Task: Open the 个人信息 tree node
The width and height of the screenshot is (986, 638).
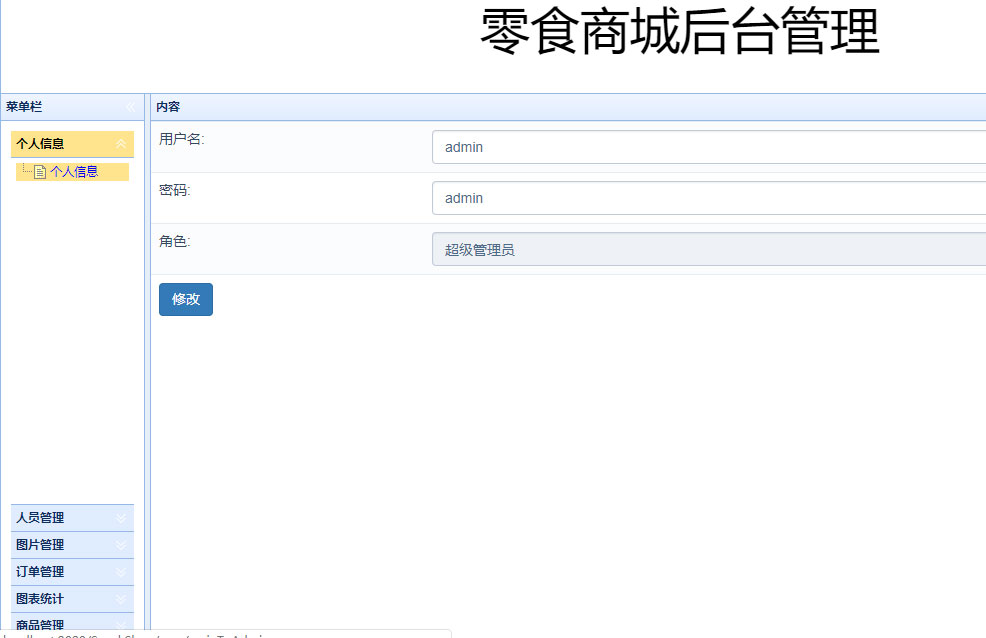Action: [x=74, y=172]
